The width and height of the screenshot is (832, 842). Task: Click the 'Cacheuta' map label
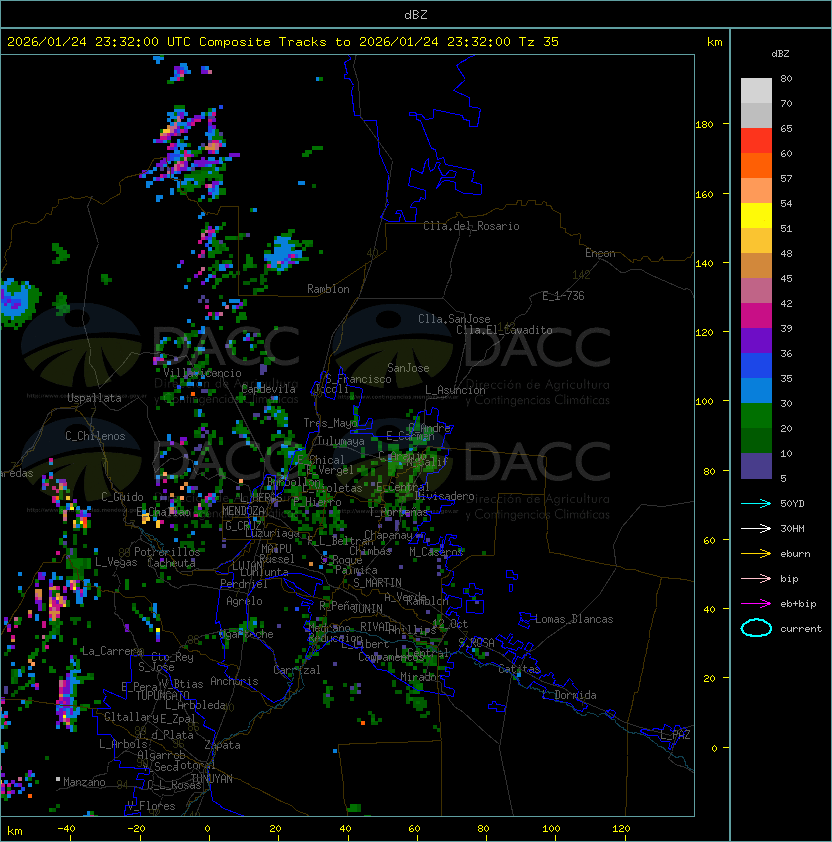pos(171,563)
